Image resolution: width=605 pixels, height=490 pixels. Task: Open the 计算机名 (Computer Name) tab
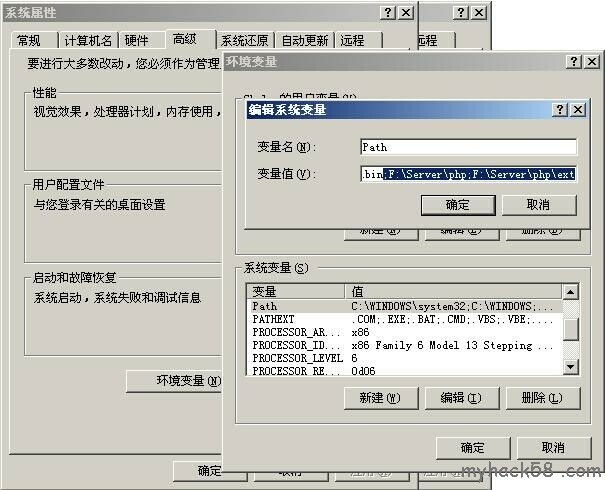coord(89,41)
